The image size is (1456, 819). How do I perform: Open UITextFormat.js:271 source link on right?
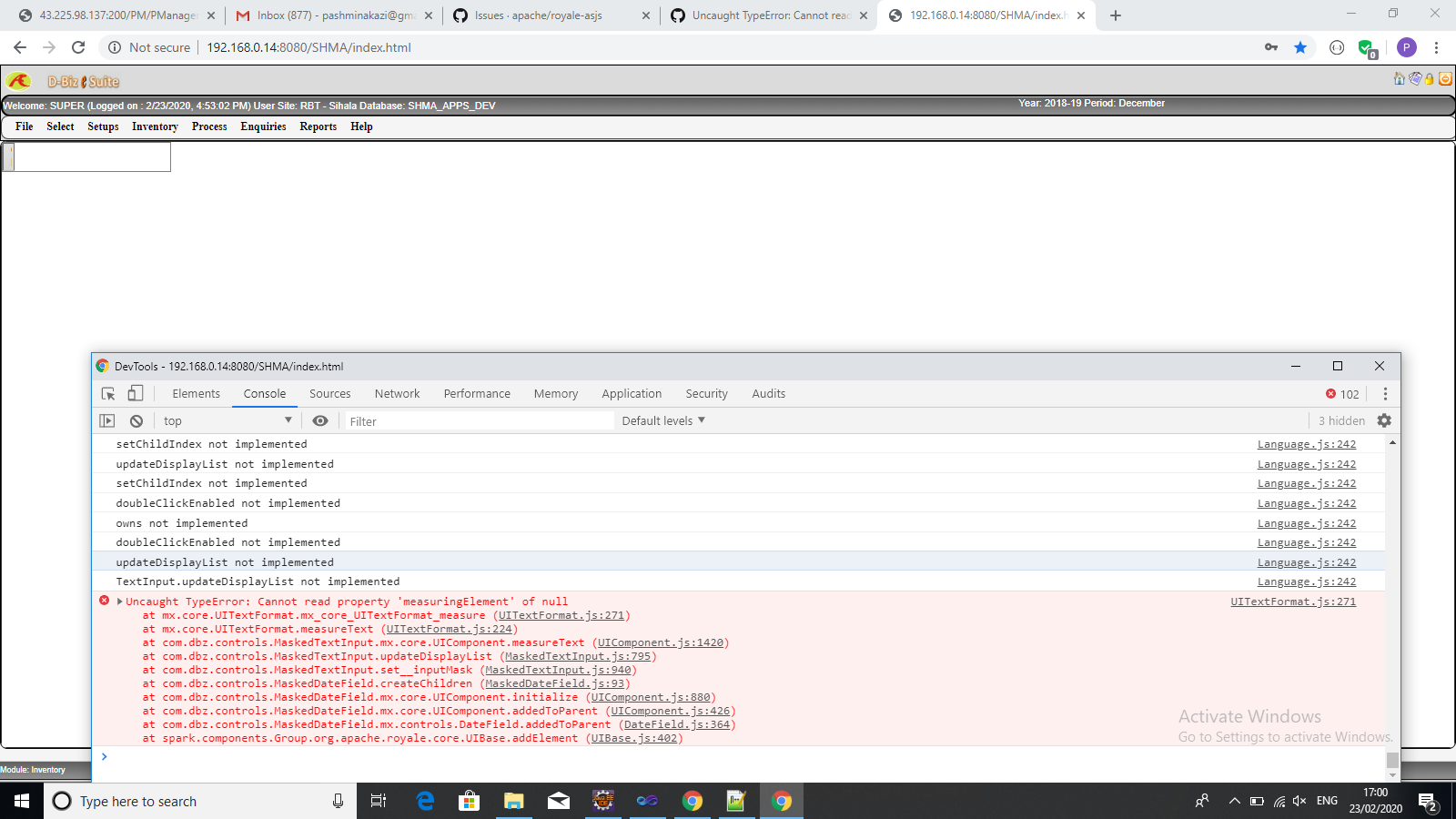point(1293,602)
